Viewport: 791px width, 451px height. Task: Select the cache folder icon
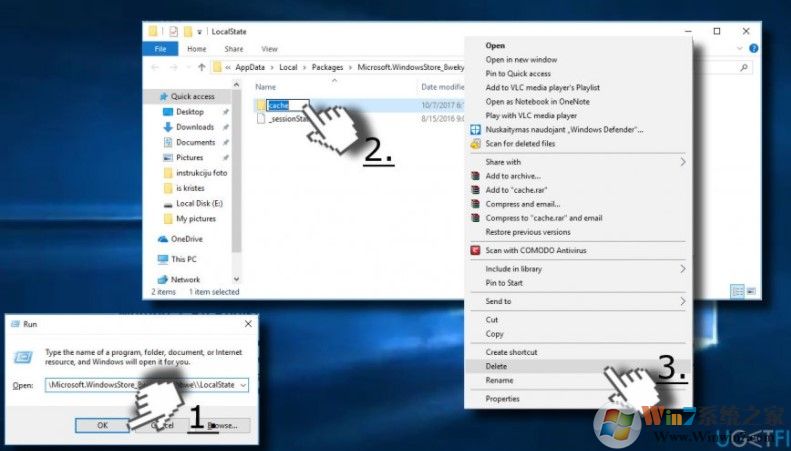(261, 105)
